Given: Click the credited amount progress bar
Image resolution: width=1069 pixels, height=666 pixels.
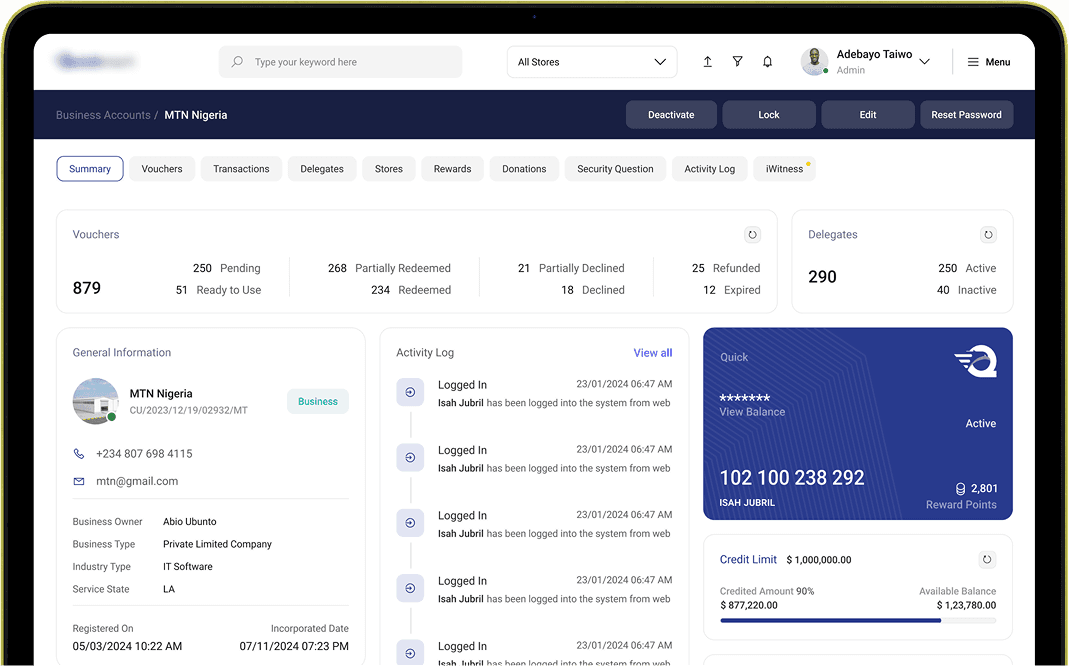Looking at the screenshot, I should [x=858, y=620].
